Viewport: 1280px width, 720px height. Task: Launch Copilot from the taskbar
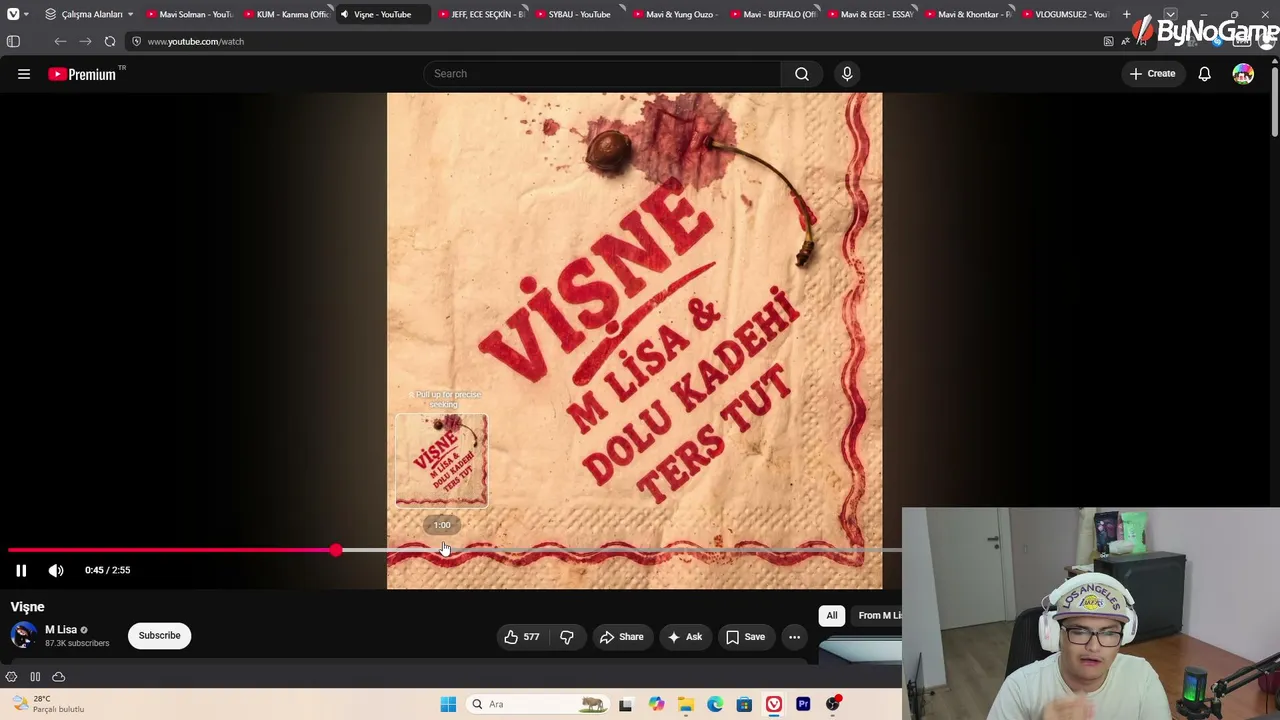(x=656, y=704)
